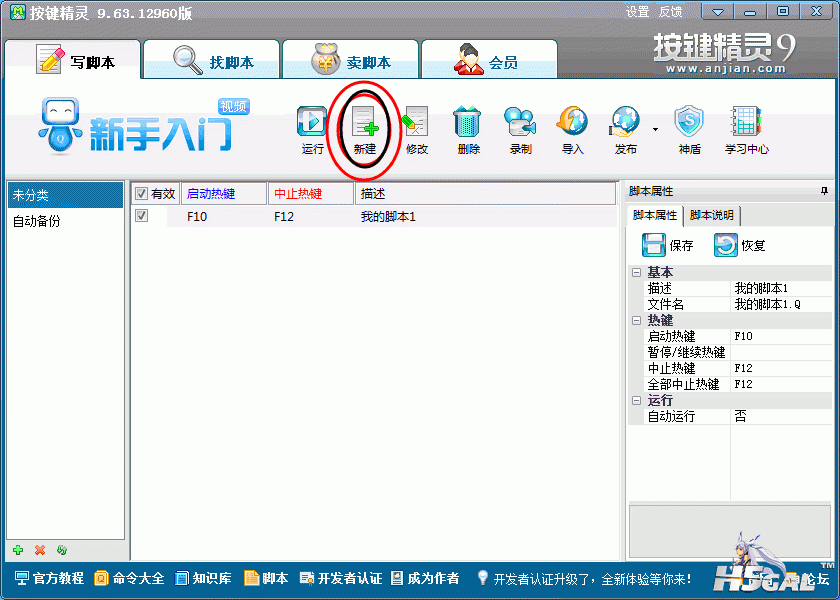Edit the 文件名 value 我的脚本1.Q

point(781,304)
